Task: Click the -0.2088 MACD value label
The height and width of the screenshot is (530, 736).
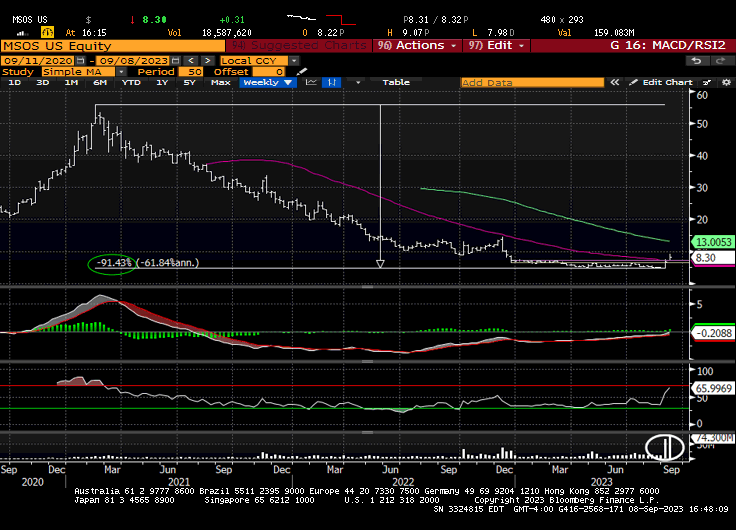Action: click(x=713, y=333)
